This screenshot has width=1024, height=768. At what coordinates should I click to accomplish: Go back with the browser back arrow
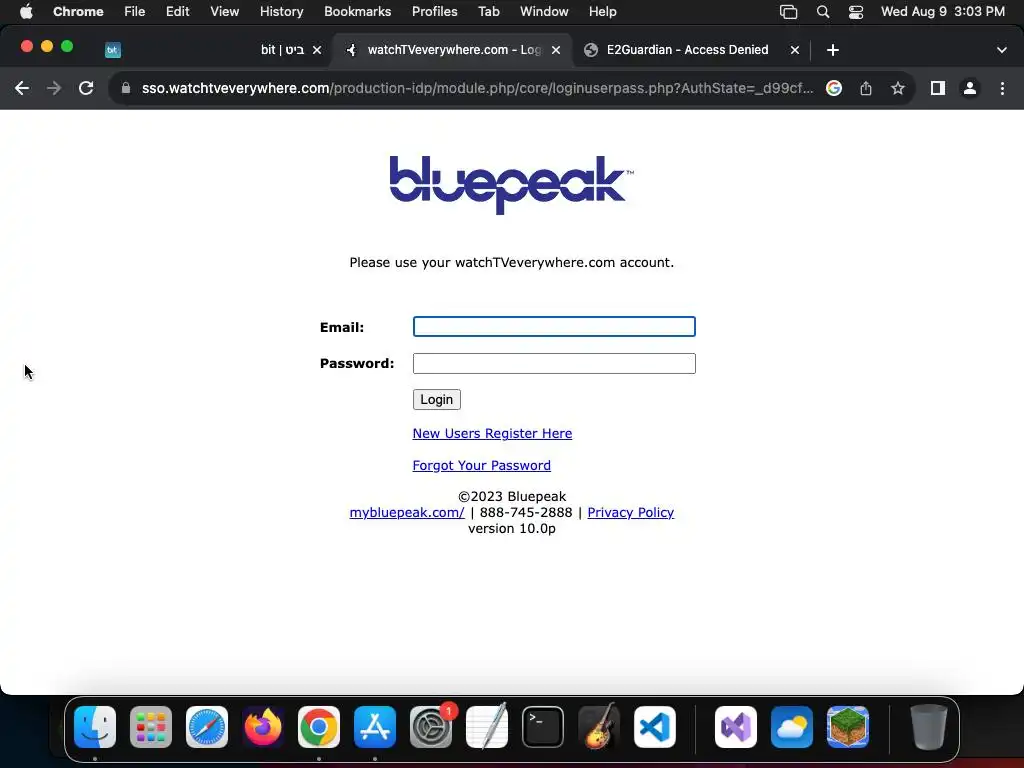pyautogui.click(x=22, y=88)
